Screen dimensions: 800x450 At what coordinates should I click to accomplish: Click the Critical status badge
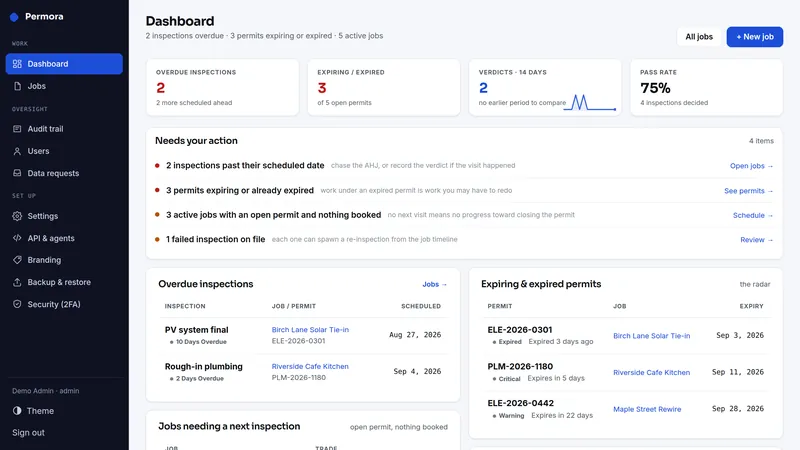coord(506,379)
